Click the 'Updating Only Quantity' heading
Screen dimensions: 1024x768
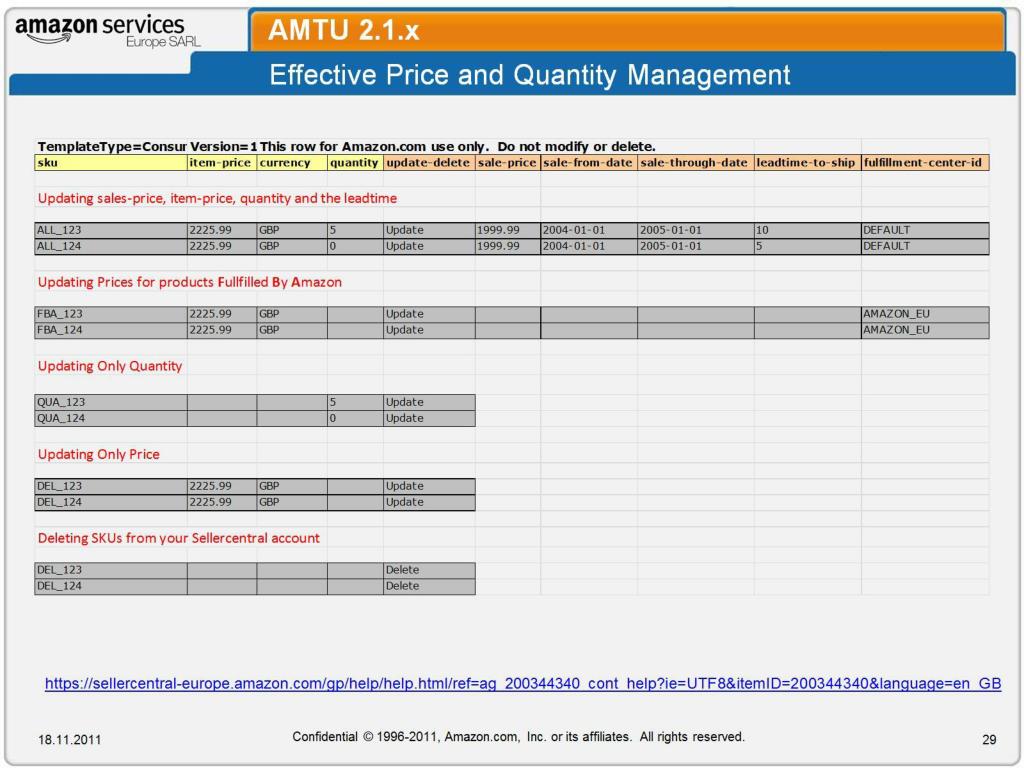pos(110,366)
